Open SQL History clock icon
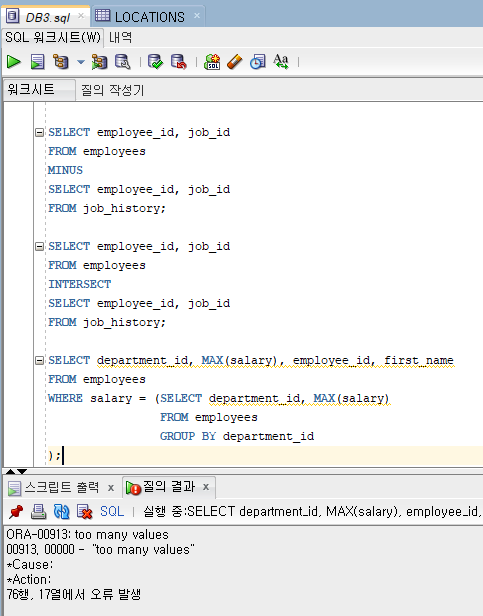Image resolution: width=483 pixels, height=616 pixels. [258, 62]
